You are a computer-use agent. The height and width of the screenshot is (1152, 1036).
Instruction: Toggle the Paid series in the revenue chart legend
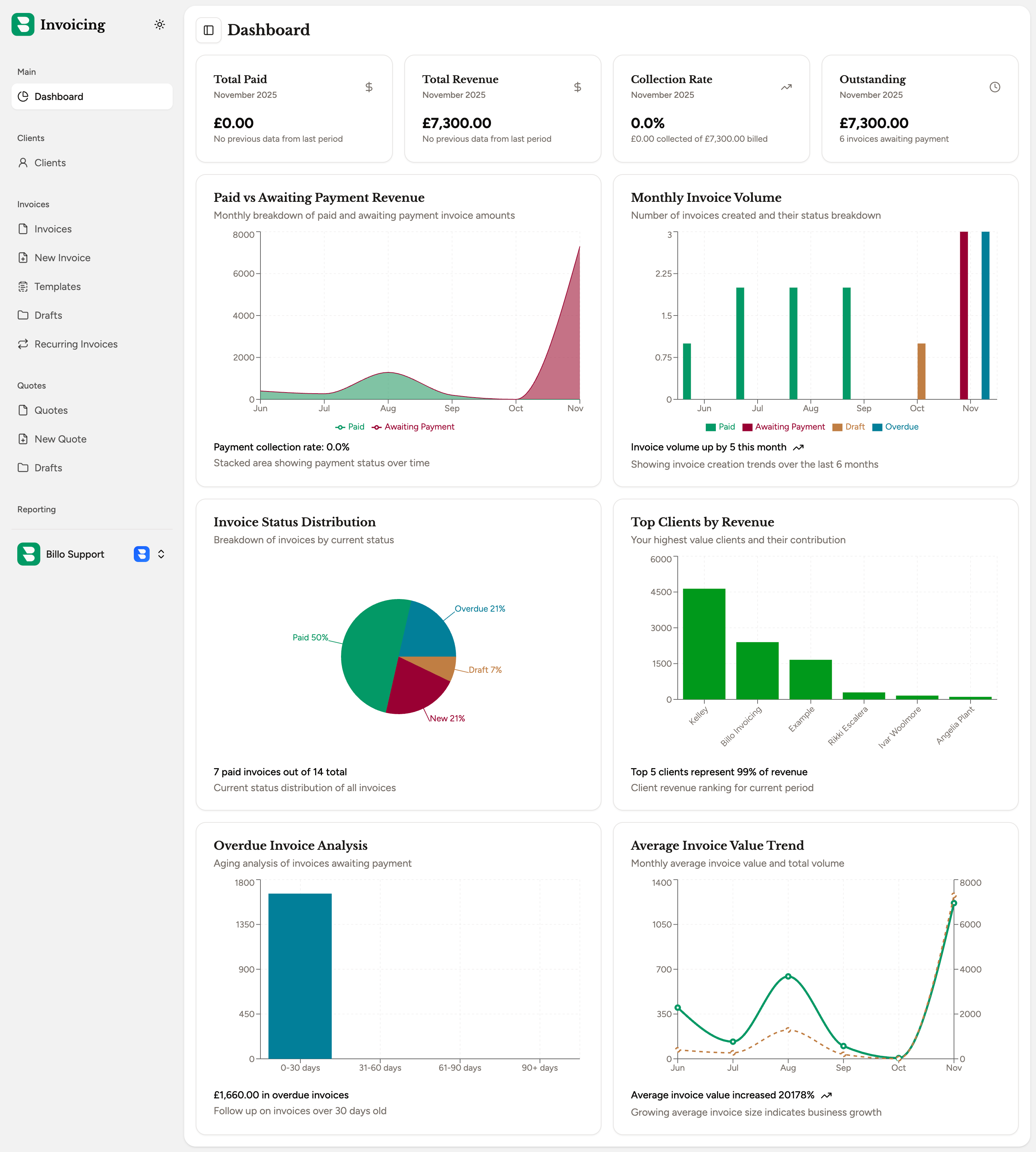350,426
